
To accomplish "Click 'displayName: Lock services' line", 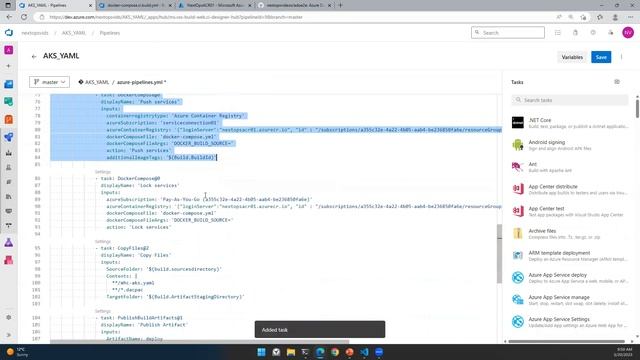I will 140,185.
